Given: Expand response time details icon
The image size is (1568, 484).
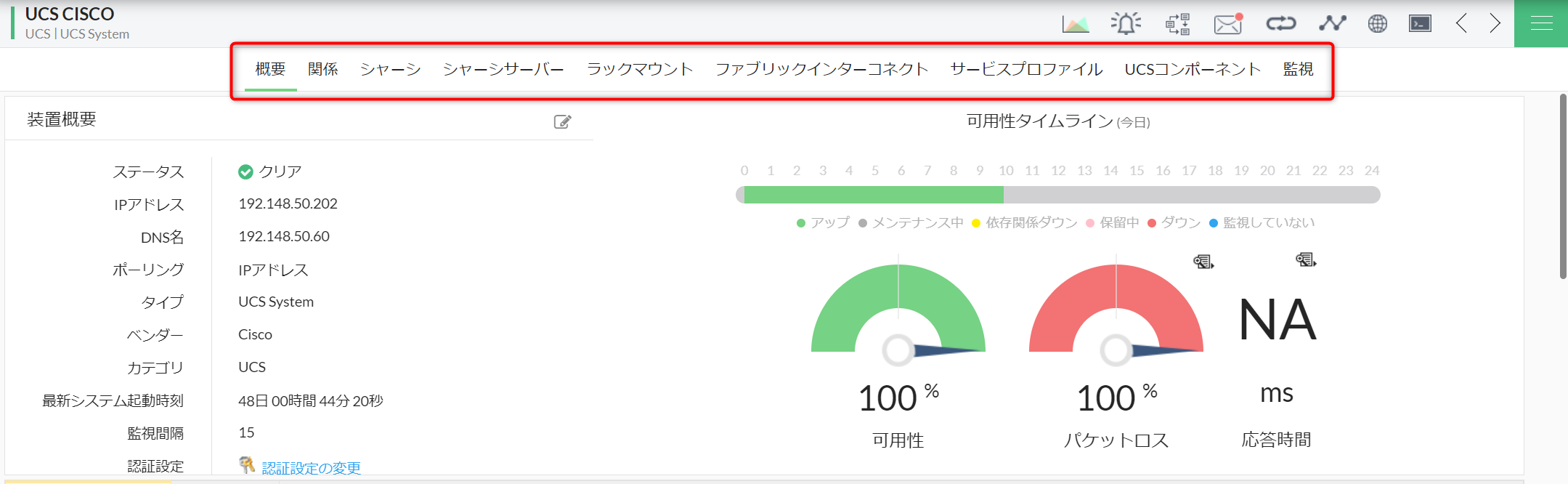Looking at the screenshot, I should coord(1306,259).
